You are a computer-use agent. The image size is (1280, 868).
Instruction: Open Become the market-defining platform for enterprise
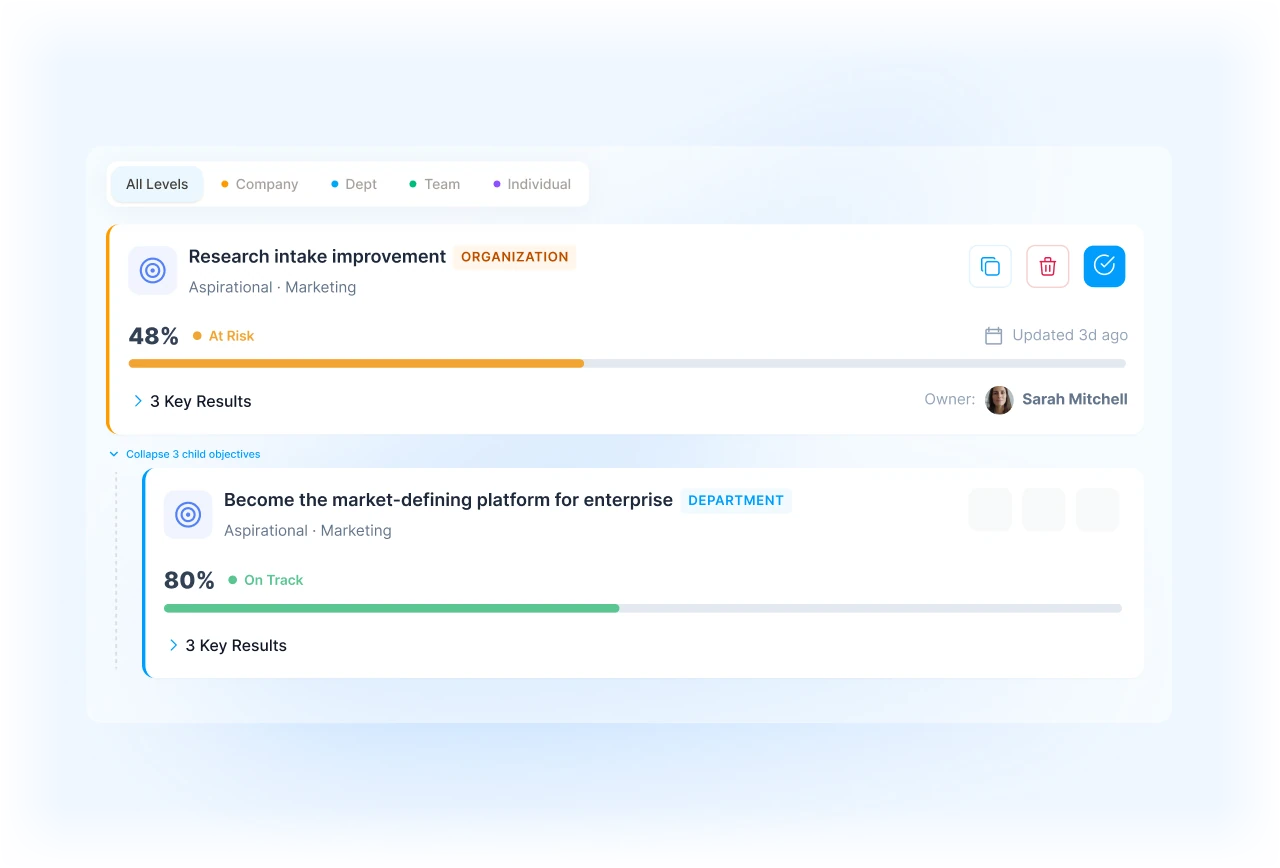tap(448, 500)
